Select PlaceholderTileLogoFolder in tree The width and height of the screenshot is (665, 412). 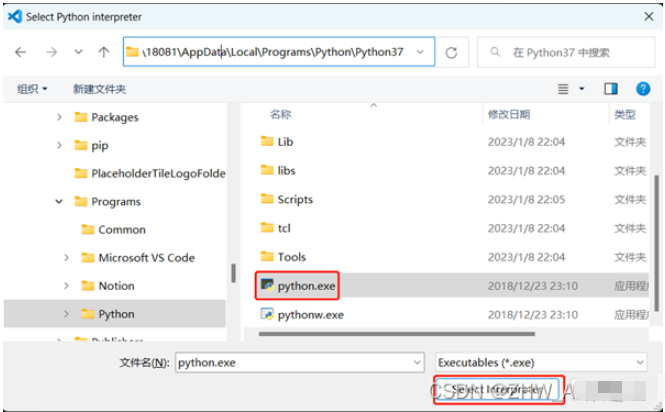click(150, 173)
